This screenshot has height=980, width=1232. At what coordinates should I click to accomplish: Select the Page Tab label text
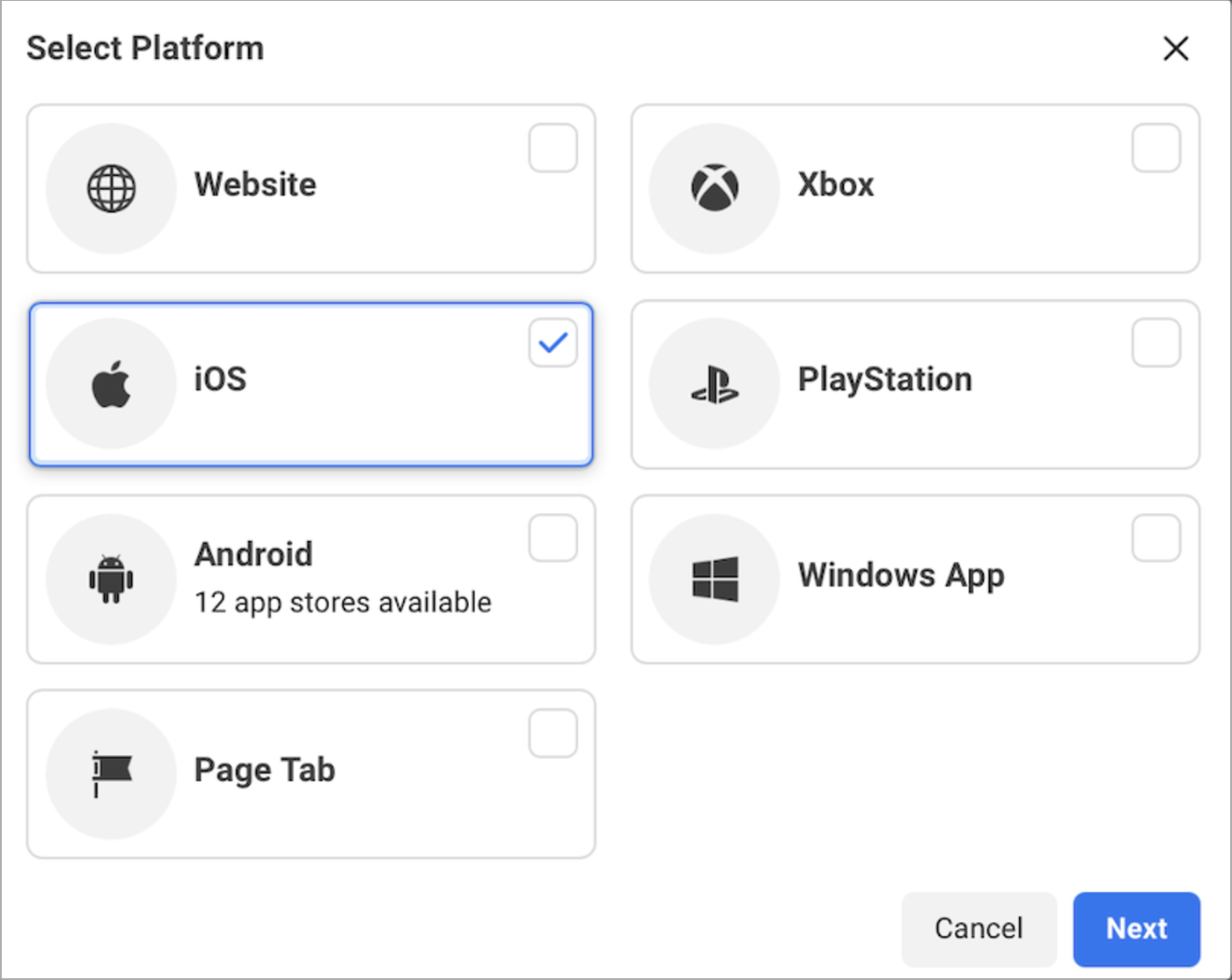[265, 771]
